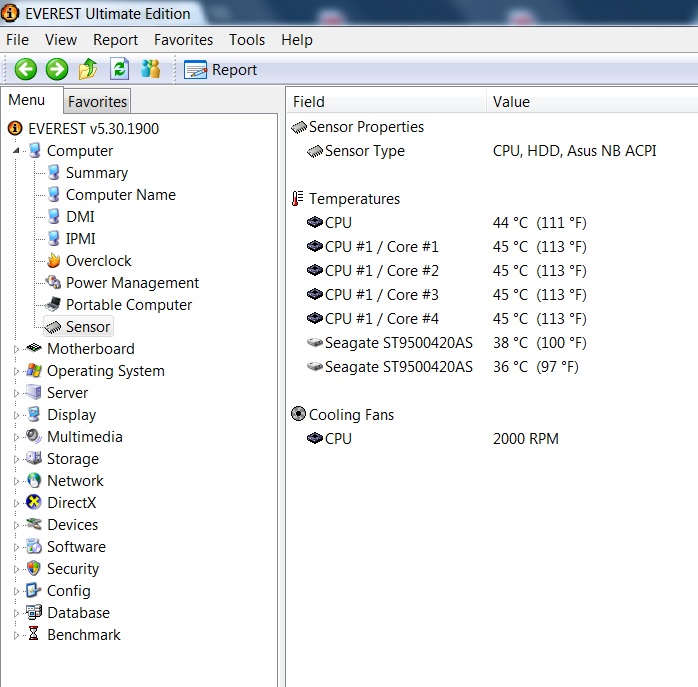Click the Computer Name page icon
The height and width of the screenshot is (687, 698).
click(53, 194)
